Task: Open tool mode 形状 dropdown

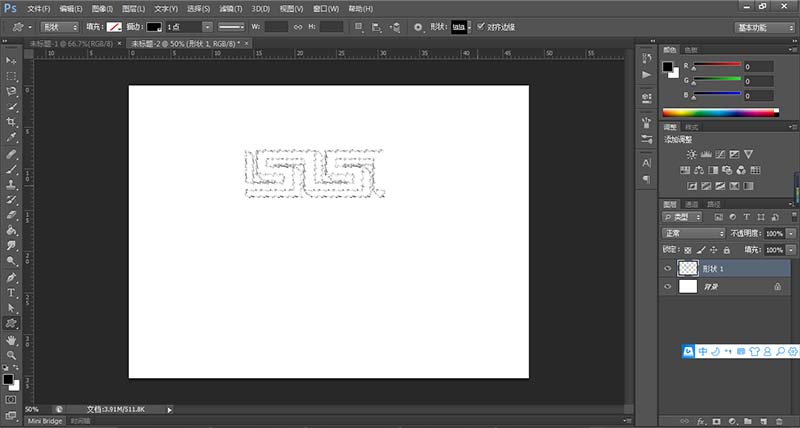Action: coord(60,27)
